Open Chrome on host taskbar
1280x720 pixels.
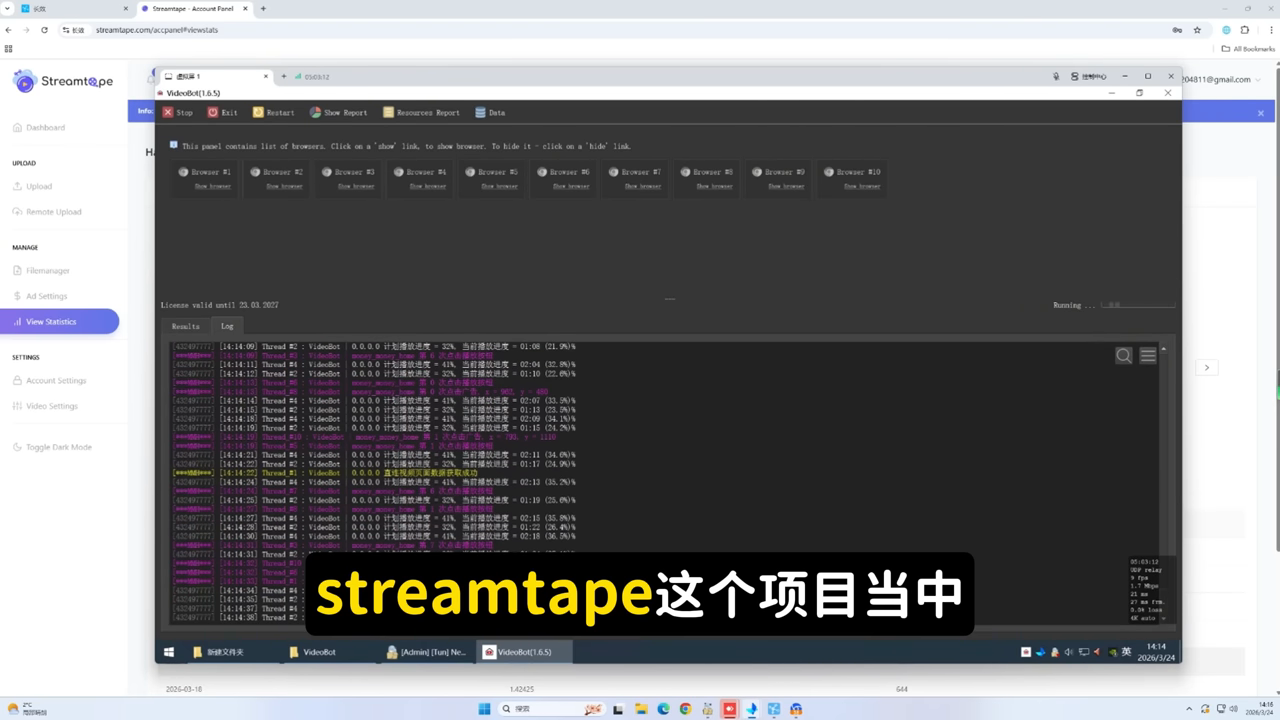pyautogui.click(x=686, y=709)
